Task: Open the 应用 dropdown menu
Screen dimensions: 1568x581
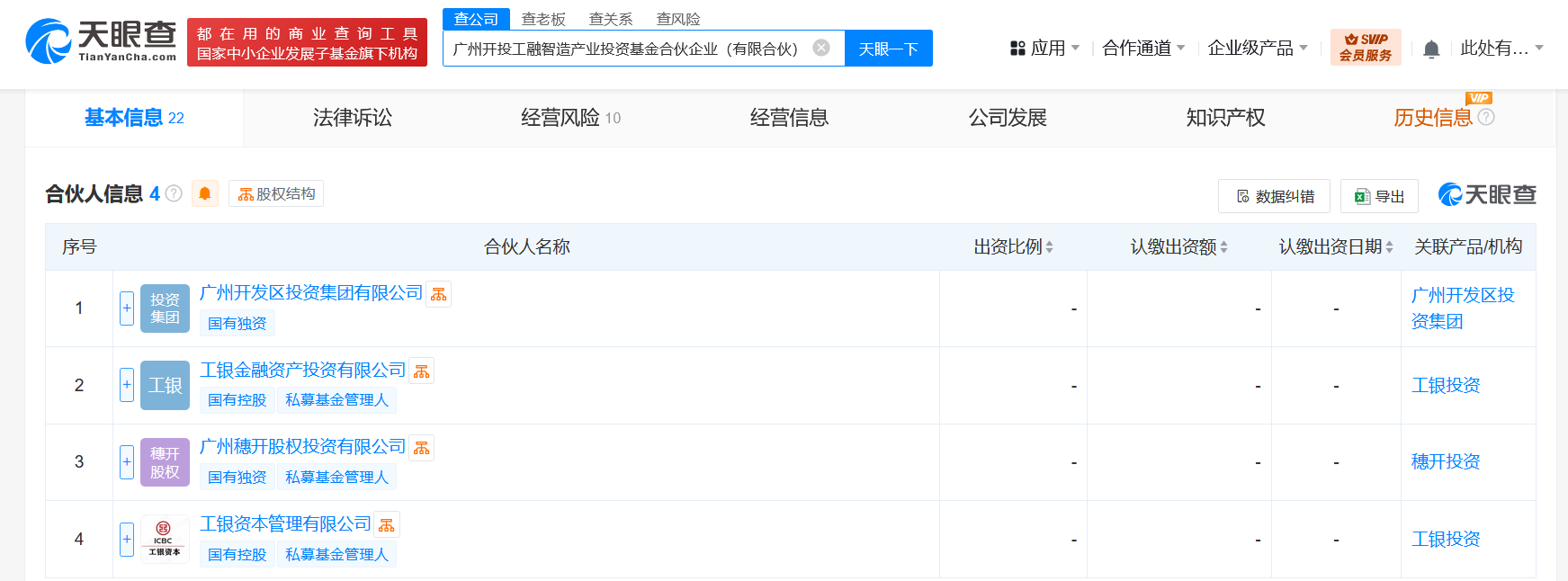Action: point(1044,49)
